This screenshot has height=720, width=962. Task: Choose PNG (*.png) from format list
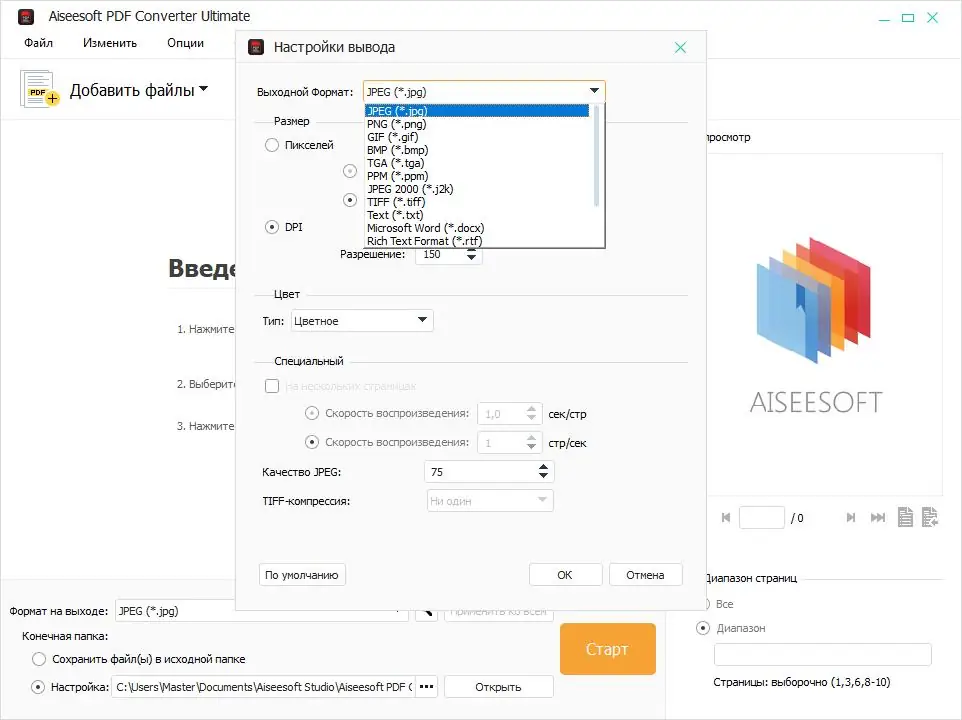pyautogui.click(x=477, y=124)
